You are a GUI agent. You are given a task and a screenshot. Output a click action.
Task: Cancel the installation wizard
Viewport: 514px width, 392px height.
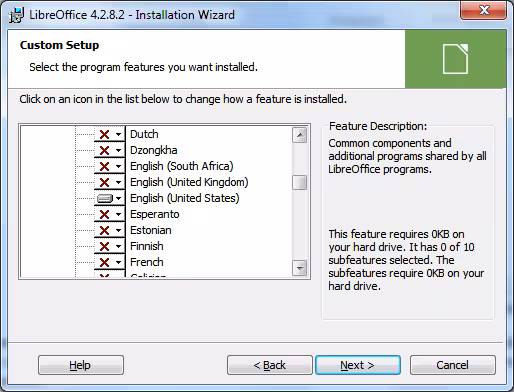453,365
